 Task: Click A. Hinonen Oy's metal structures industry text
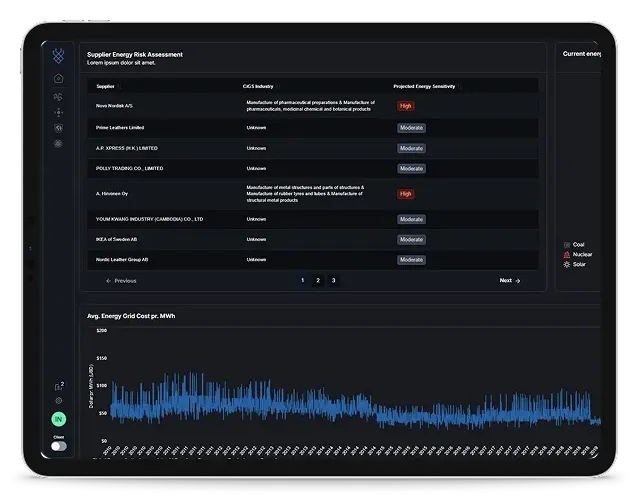pos(305,194)
